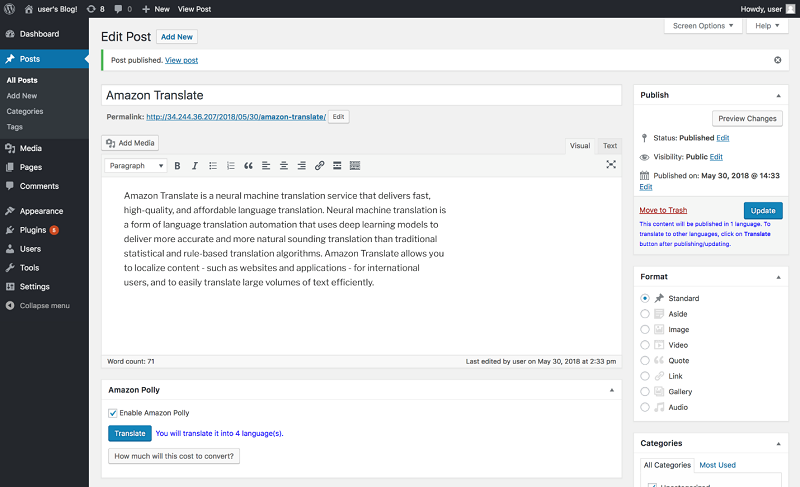The height and width of the screenshot is (487, 800).
Task: Click Preview Changes
Action: click(747, 119)
